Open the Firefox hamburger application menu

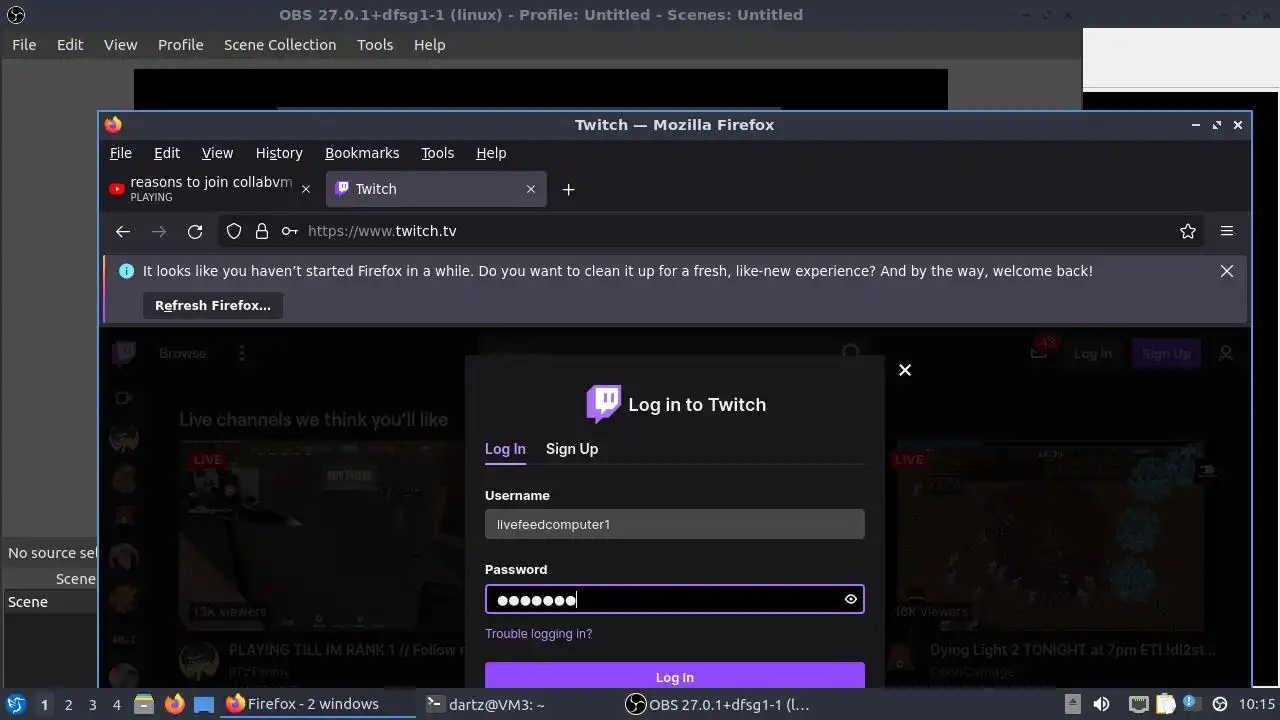(1227, 231)
